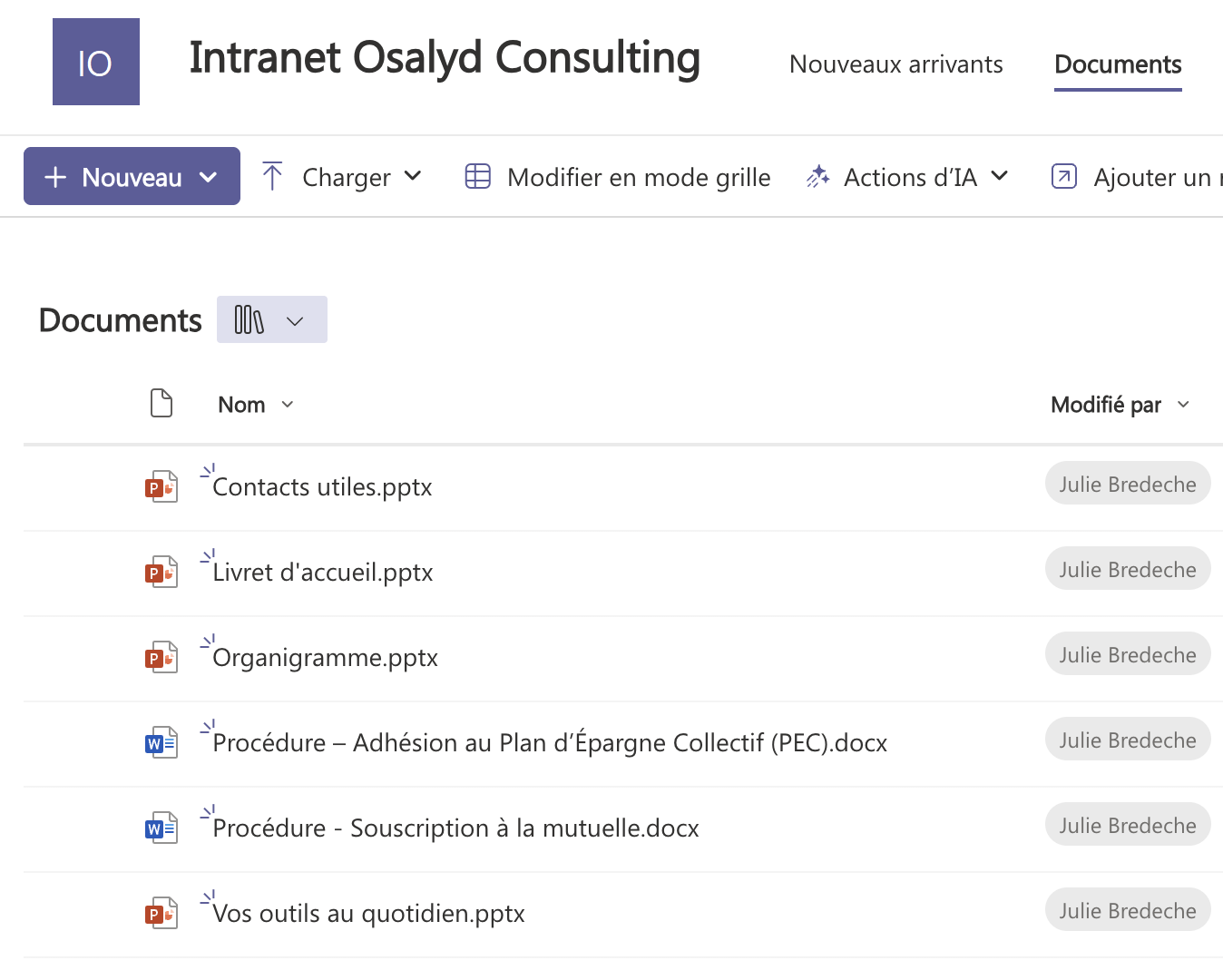Click the grid icon beside Modifier en mode grille
The width and height of the screenshot is (1223, 980).
(477, 176)
